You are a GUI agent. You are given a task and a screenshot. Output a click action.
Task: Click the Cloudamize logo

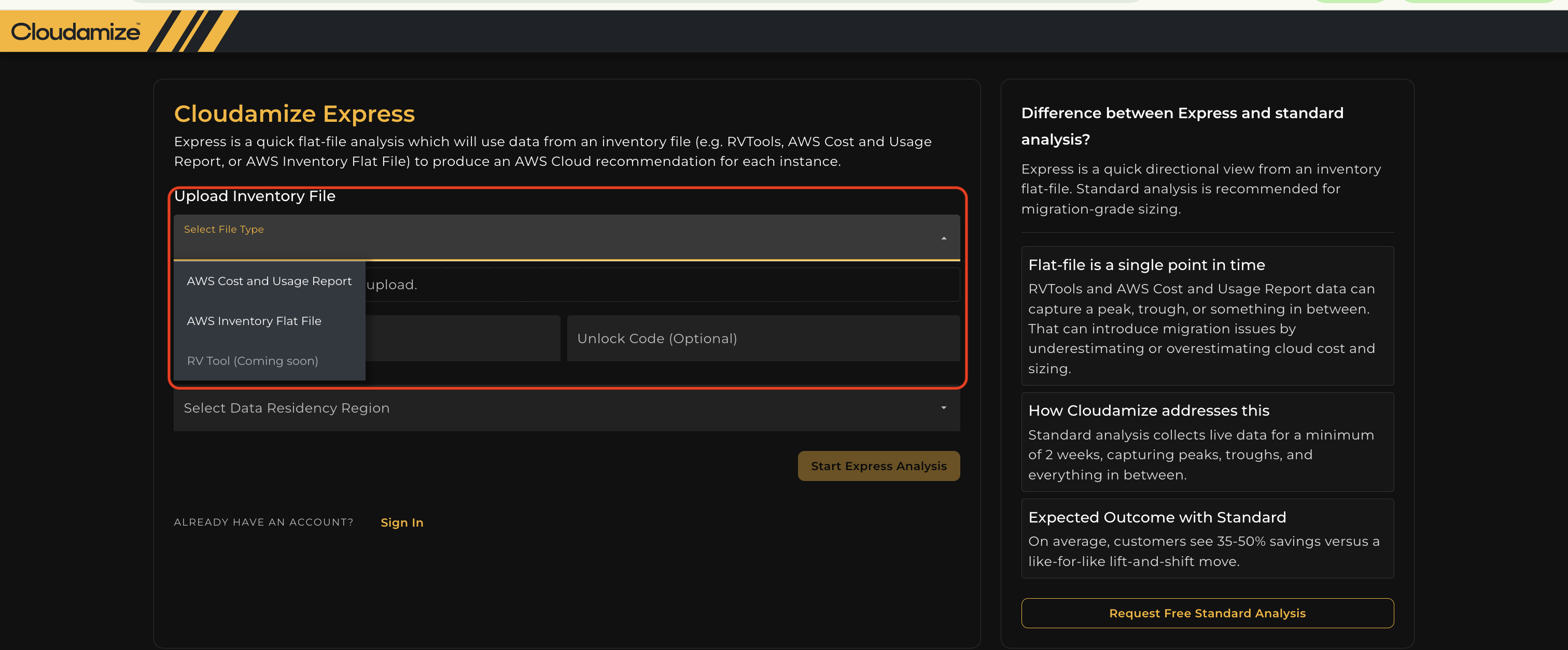(76, 31)
